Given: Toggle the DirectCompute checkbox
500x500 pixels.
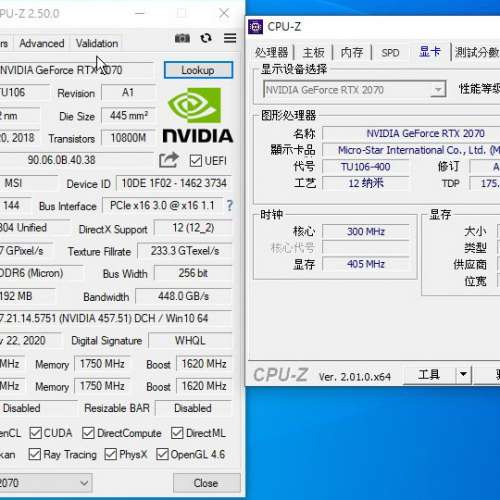Looking at the screenshot, I should (x=88, y=433).
